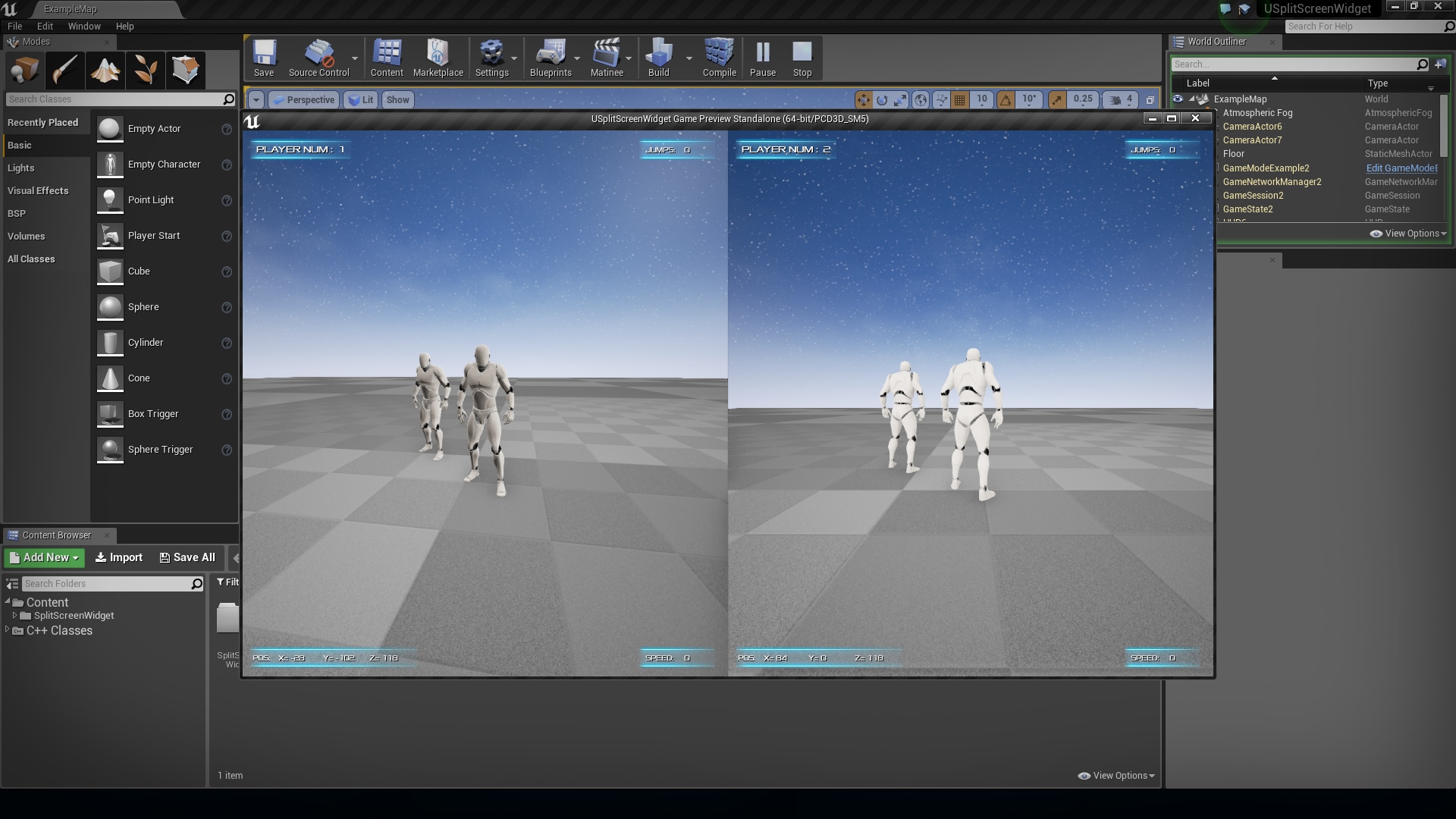Toggle rotation snapping triangle icon
The image size is (1456, 819).
1006,99
